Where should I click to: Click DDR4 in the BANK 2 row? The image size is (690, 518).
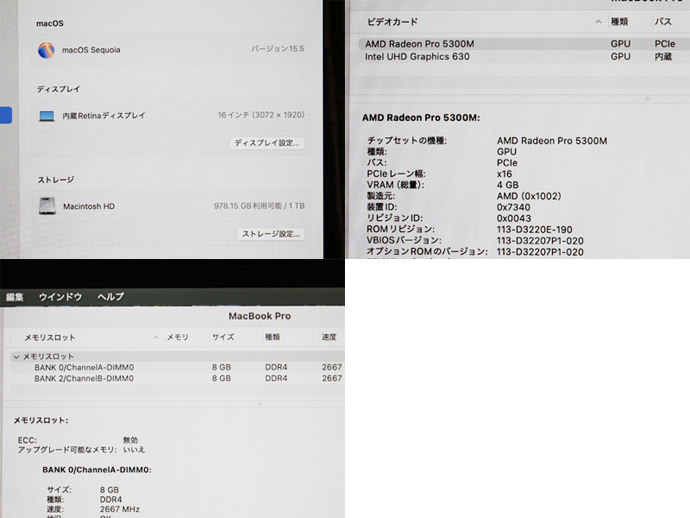tap(276, 378)
